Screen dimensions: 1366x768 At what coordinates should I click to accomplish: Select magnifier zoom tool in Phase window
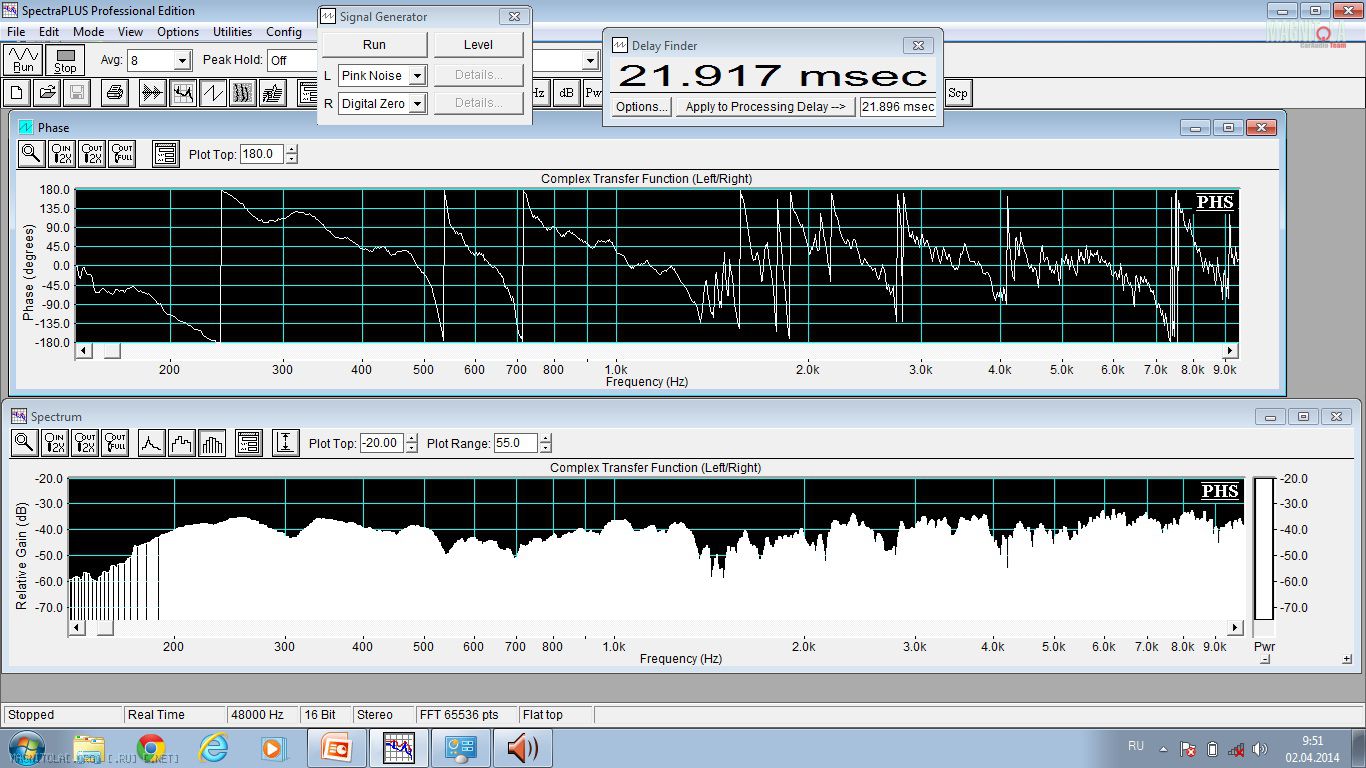click(31, 154)
